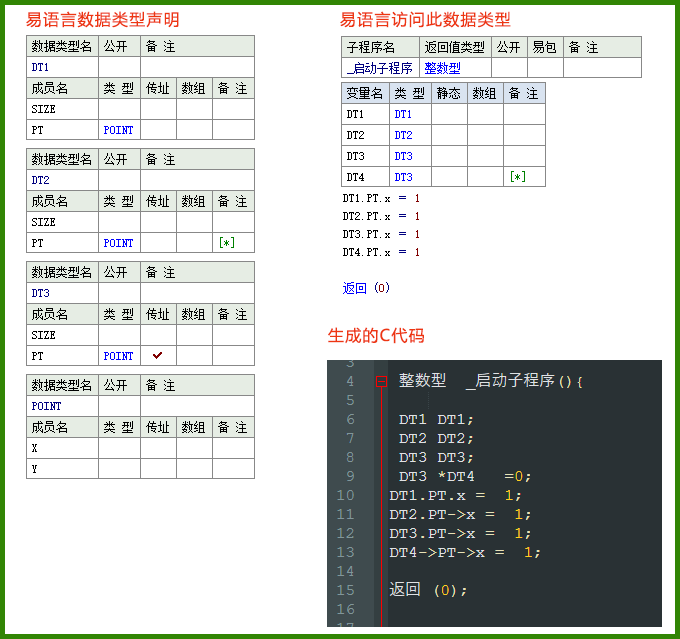Click line number 16 in the code gutter
This screenshot has height=639, width=680.
(345, 609)
